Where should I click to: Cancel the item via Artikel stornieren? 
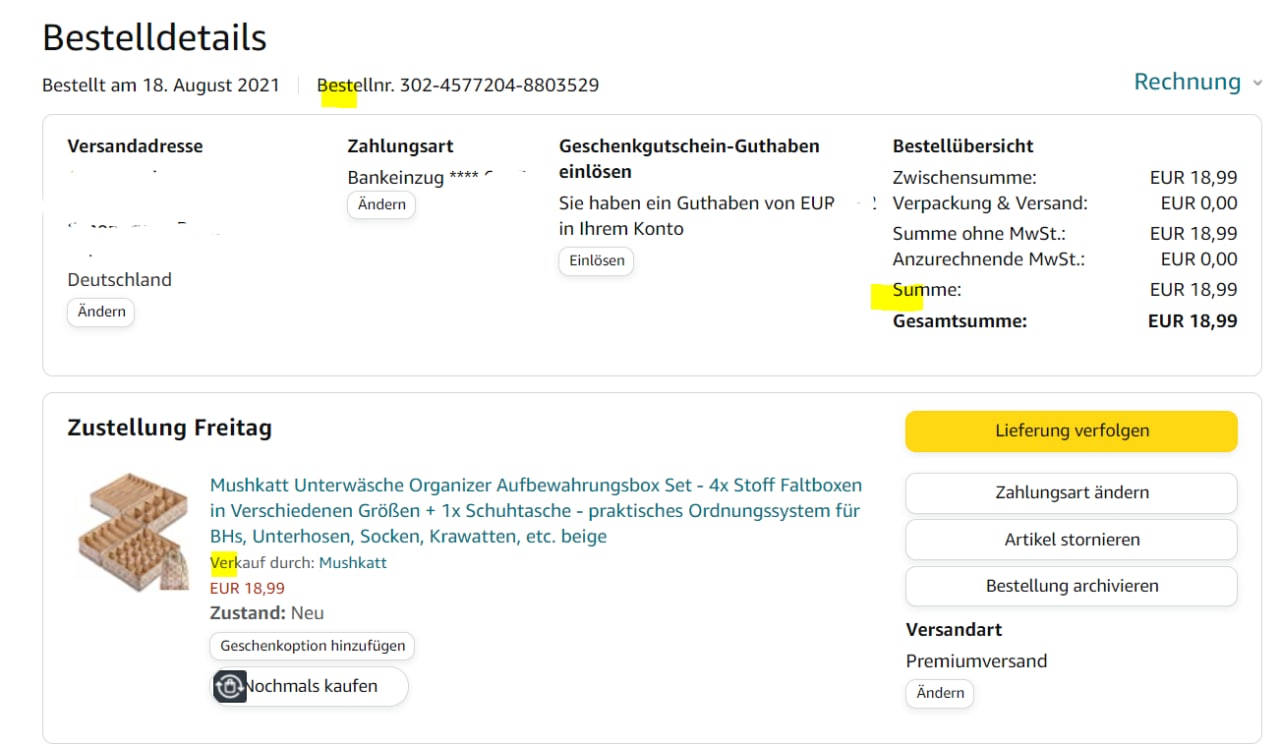pyautogui.click(x=1071, y=539)
